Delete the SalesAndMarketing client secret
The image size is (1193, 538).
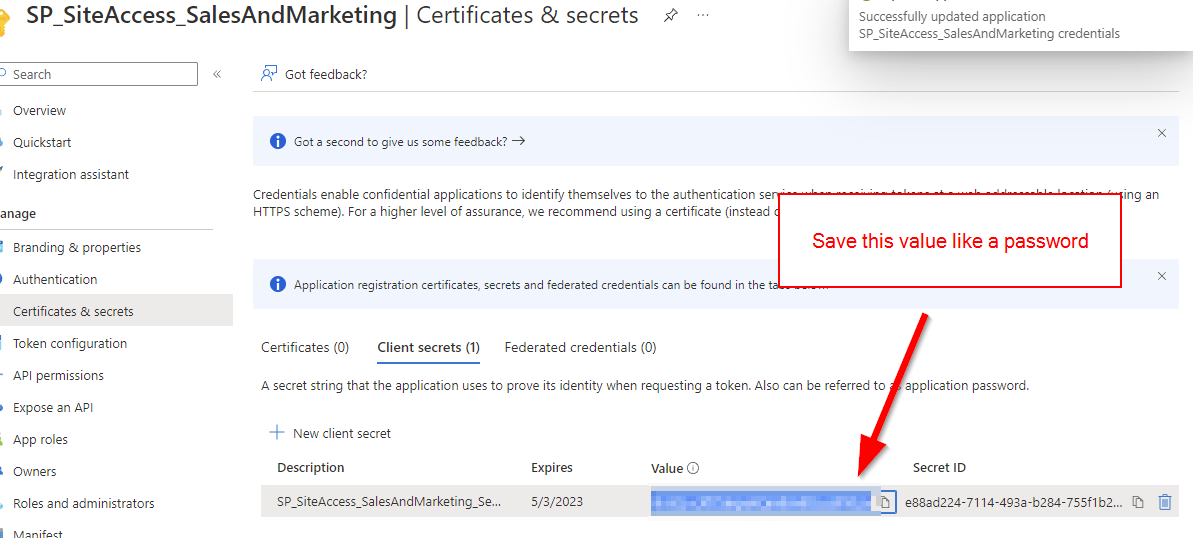tap(1164, 502)
